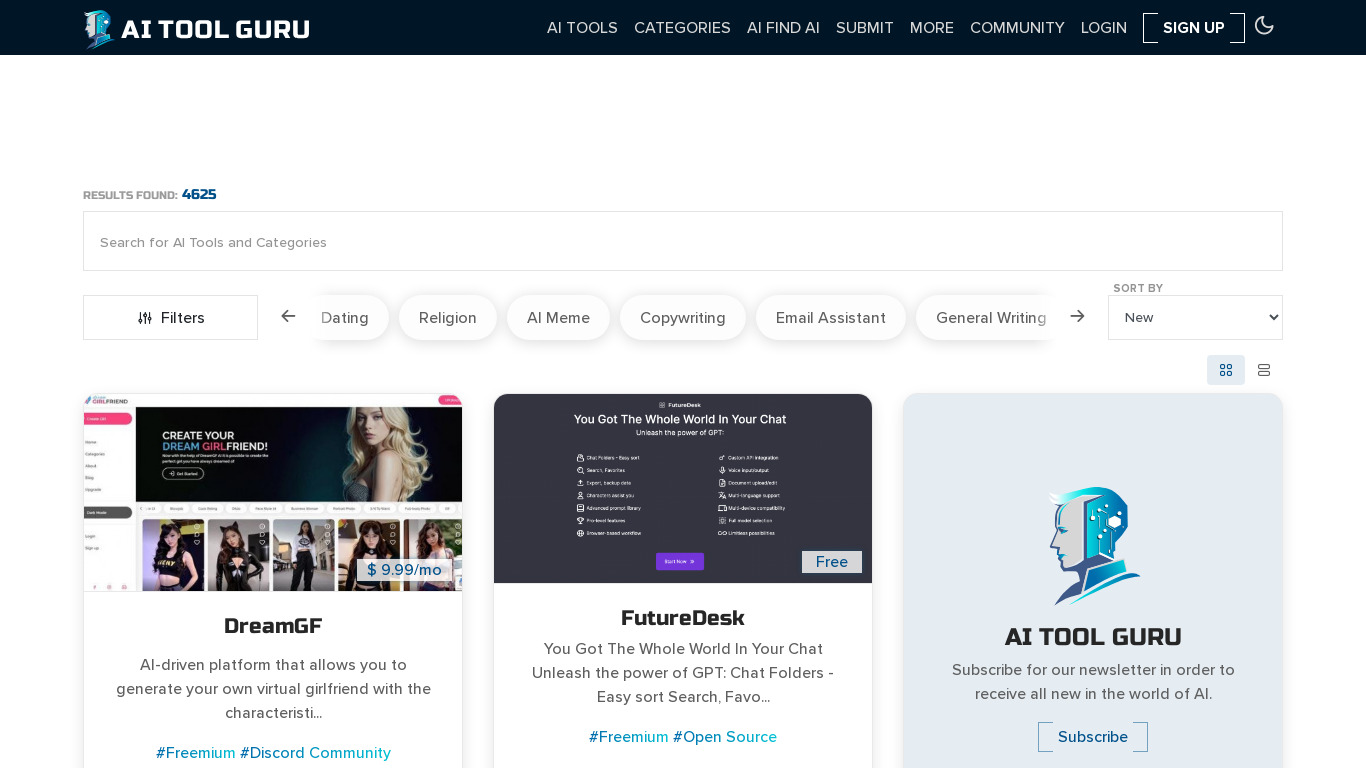Image resolution: width=1366 pixels, height=768 pixels.
Task: Click the AI Tool Guru robot head icon
Action: click(x=1093, y=546)
